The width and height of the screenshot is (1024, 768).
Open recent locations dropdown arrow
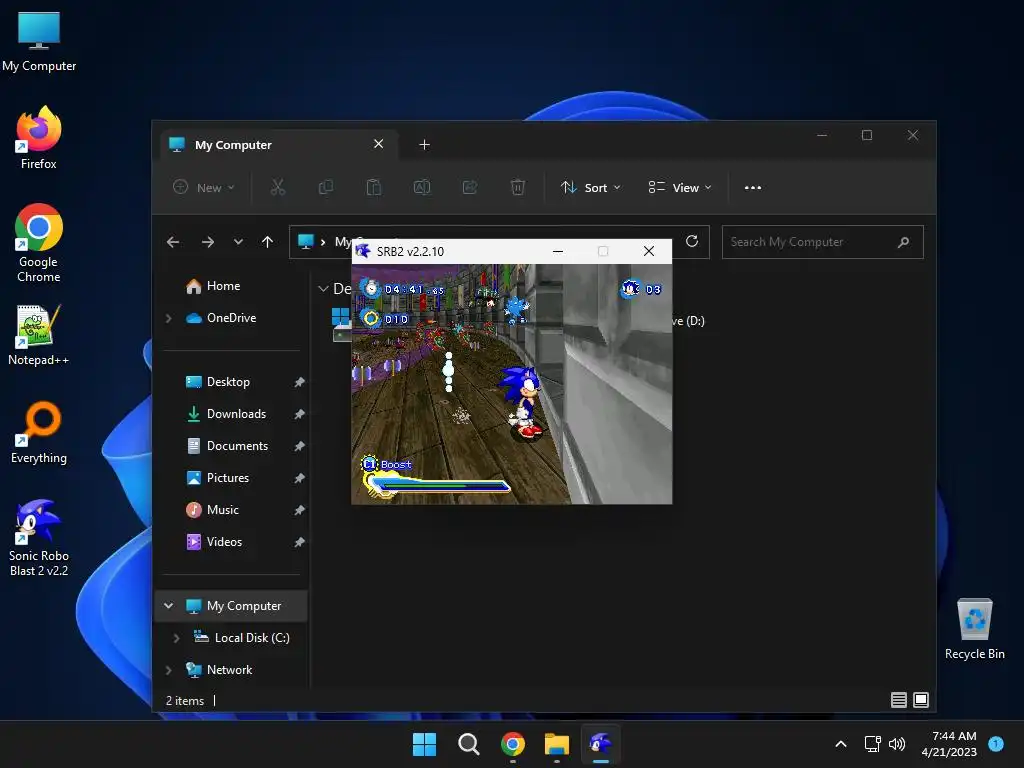tap(238, 242)
